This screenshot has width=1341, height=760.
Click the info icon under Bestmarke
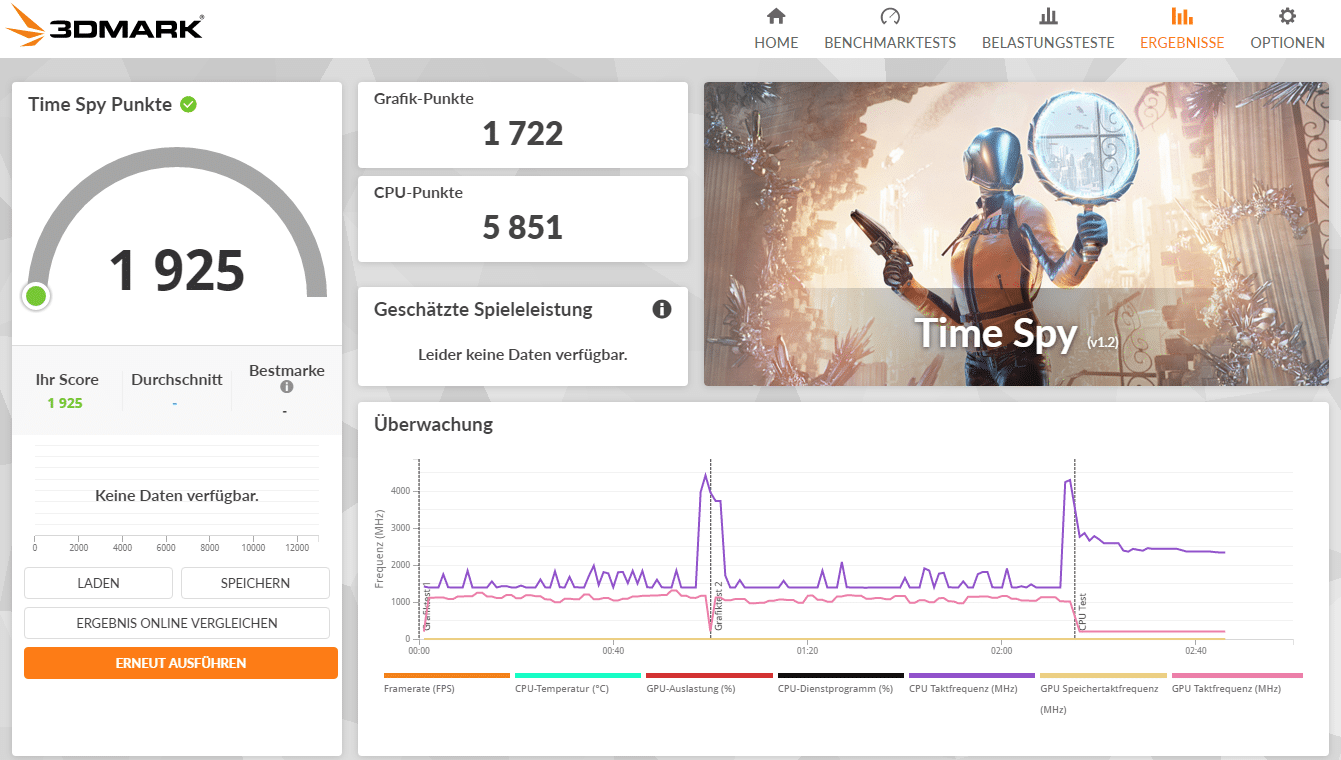(x=287, y=387)
